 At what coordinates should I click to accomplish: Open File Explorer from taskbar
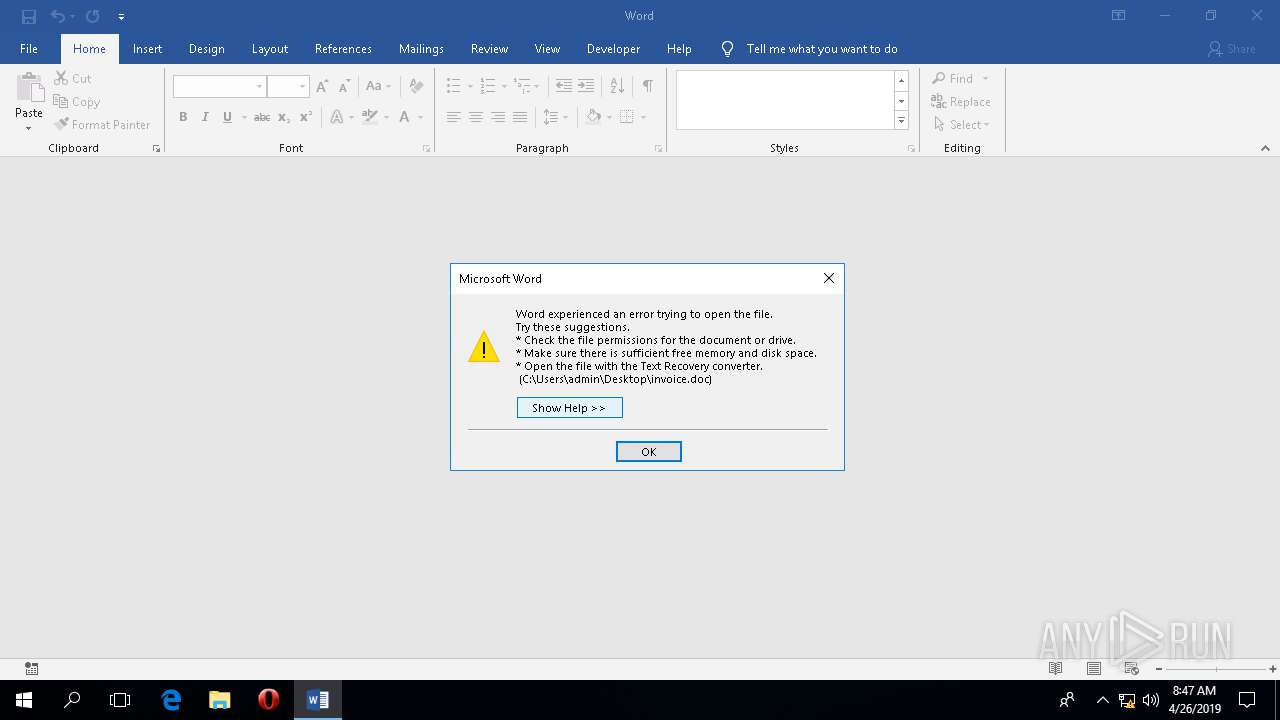click(220, 700)
